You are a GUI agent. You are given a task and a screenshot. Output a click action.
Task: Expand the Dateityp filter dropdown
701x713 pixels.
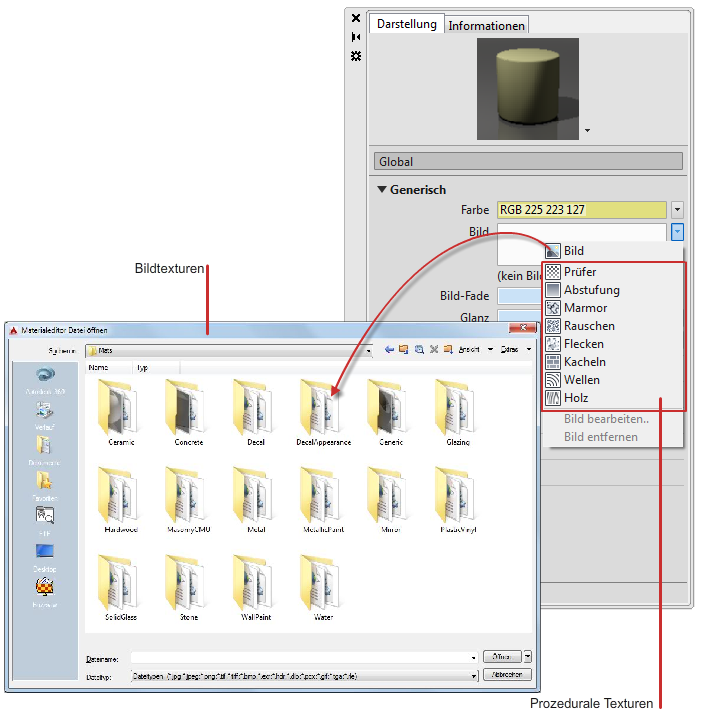(x=474, y=676)
